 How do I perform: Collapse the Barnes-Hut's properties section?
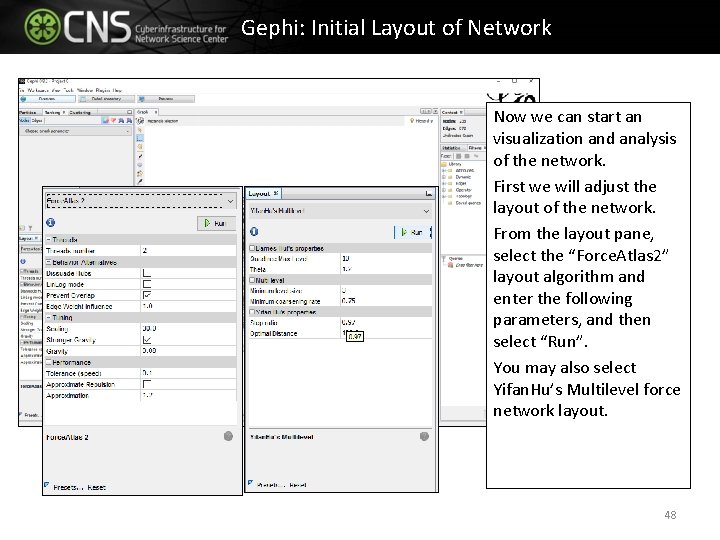(252, 248)
